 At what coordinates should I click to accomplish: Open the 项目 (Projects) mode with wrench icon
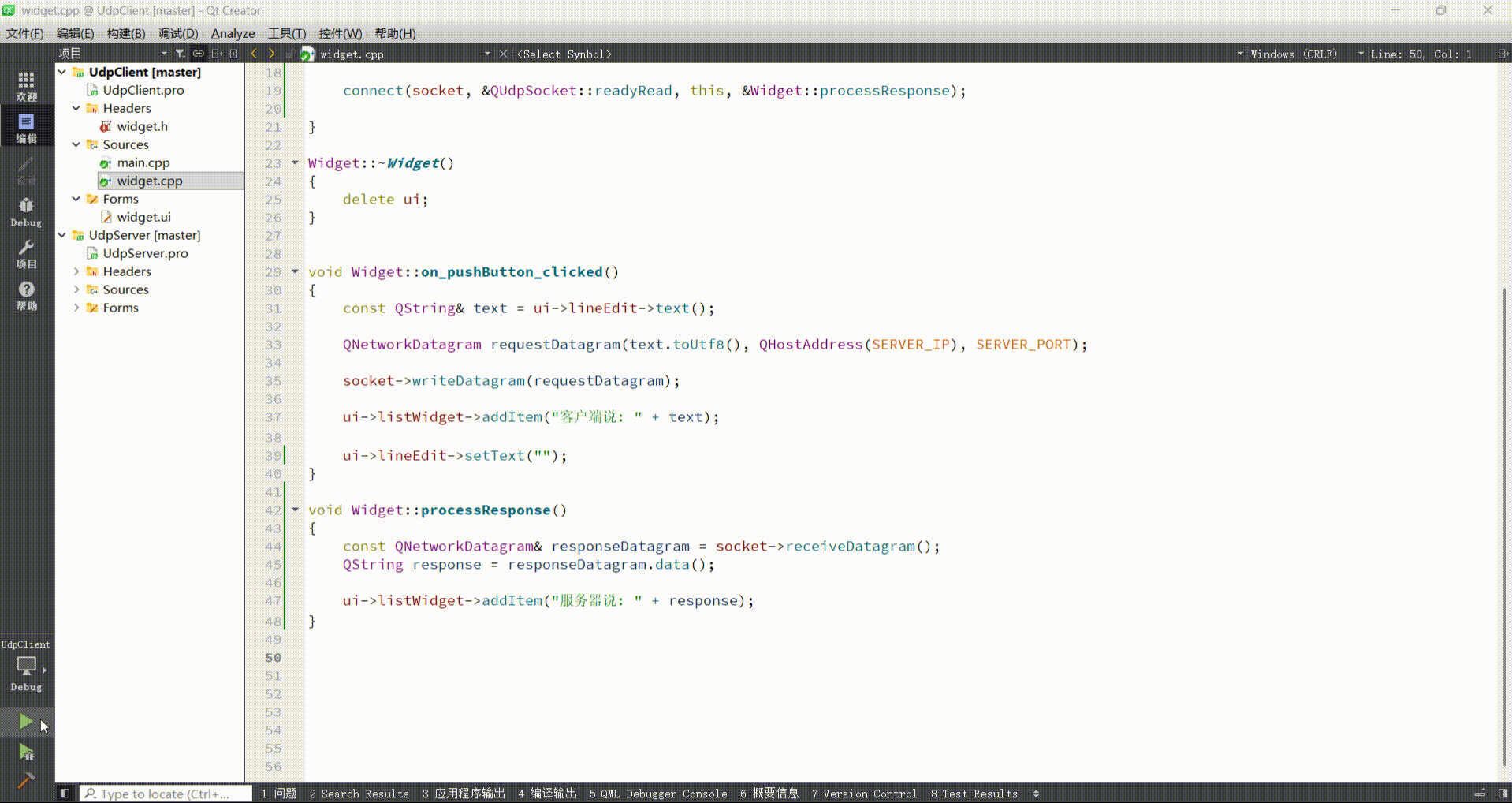tap(26, 253)
